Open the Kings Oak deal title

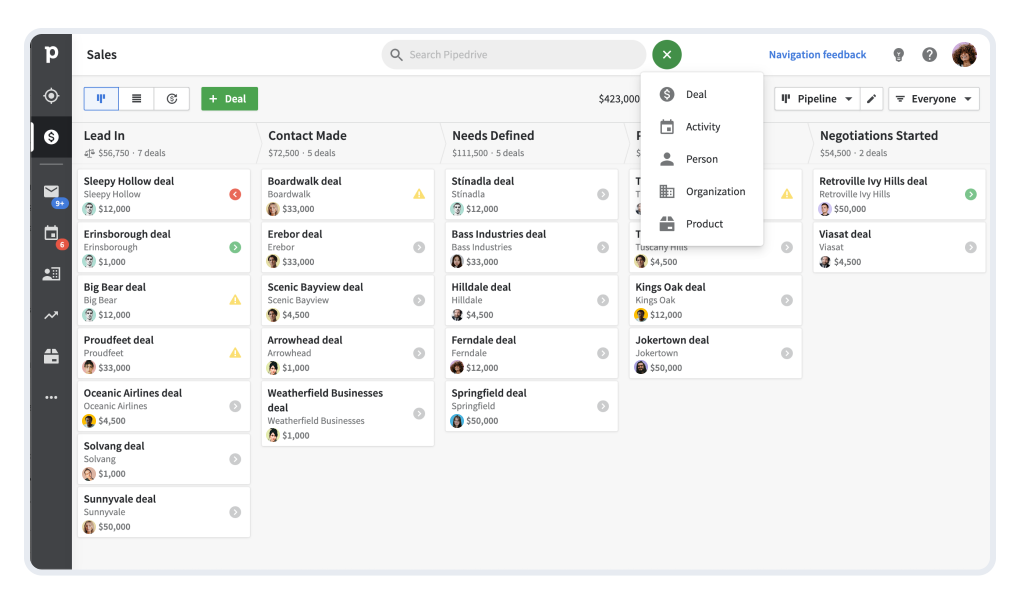click(x=670, y=287)
